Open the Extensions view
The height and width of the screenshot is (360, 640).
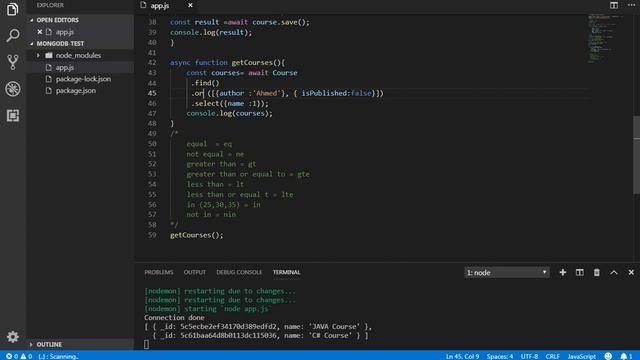[13, 116]
